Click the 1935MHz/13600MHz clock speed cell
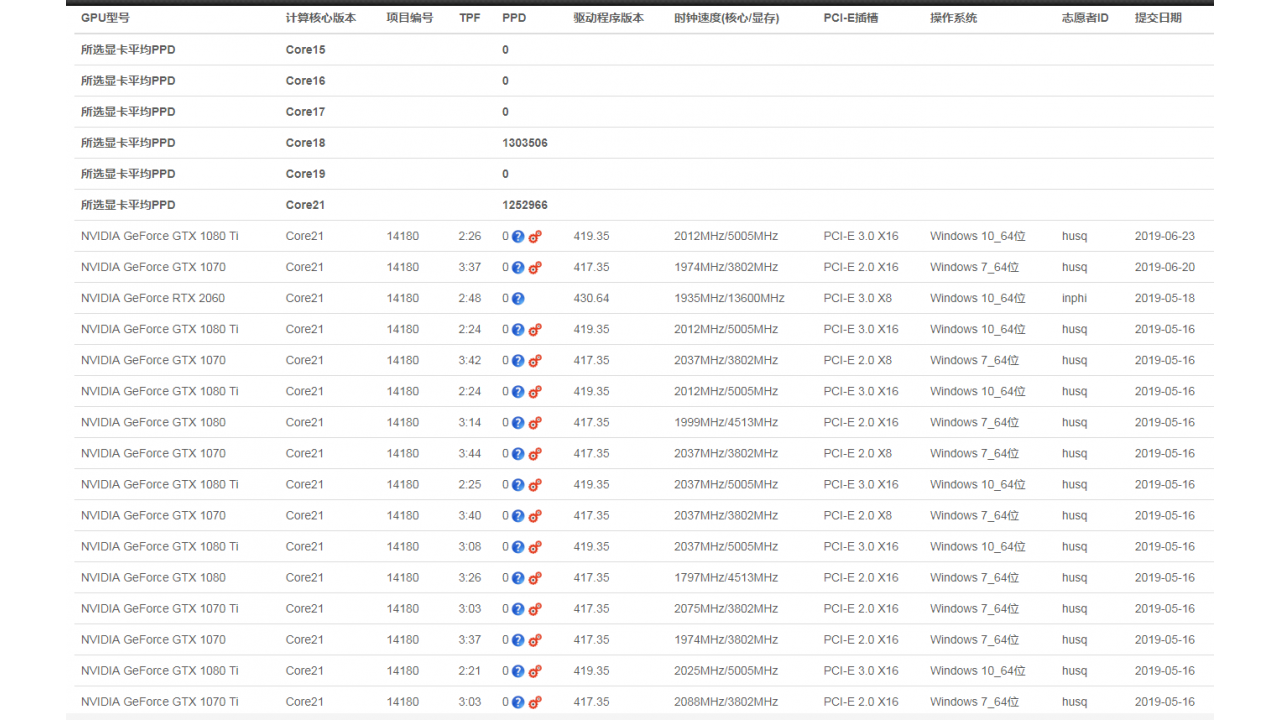Image resolution: width=1280 pixels, height=720 pixels. (x=729, y=298)
